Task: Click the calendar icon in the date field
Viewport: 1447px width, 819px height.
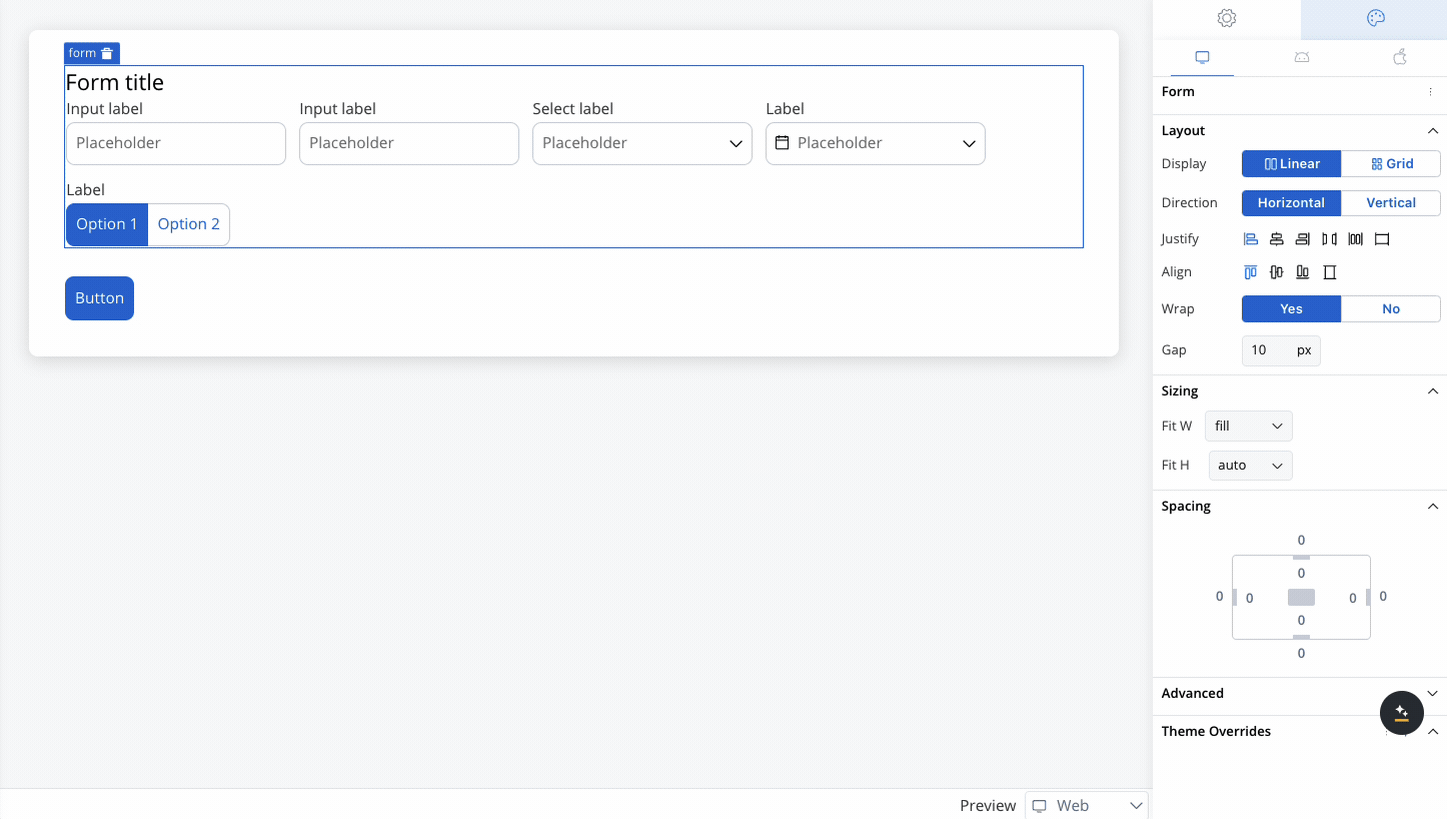Action: point(783,143)
